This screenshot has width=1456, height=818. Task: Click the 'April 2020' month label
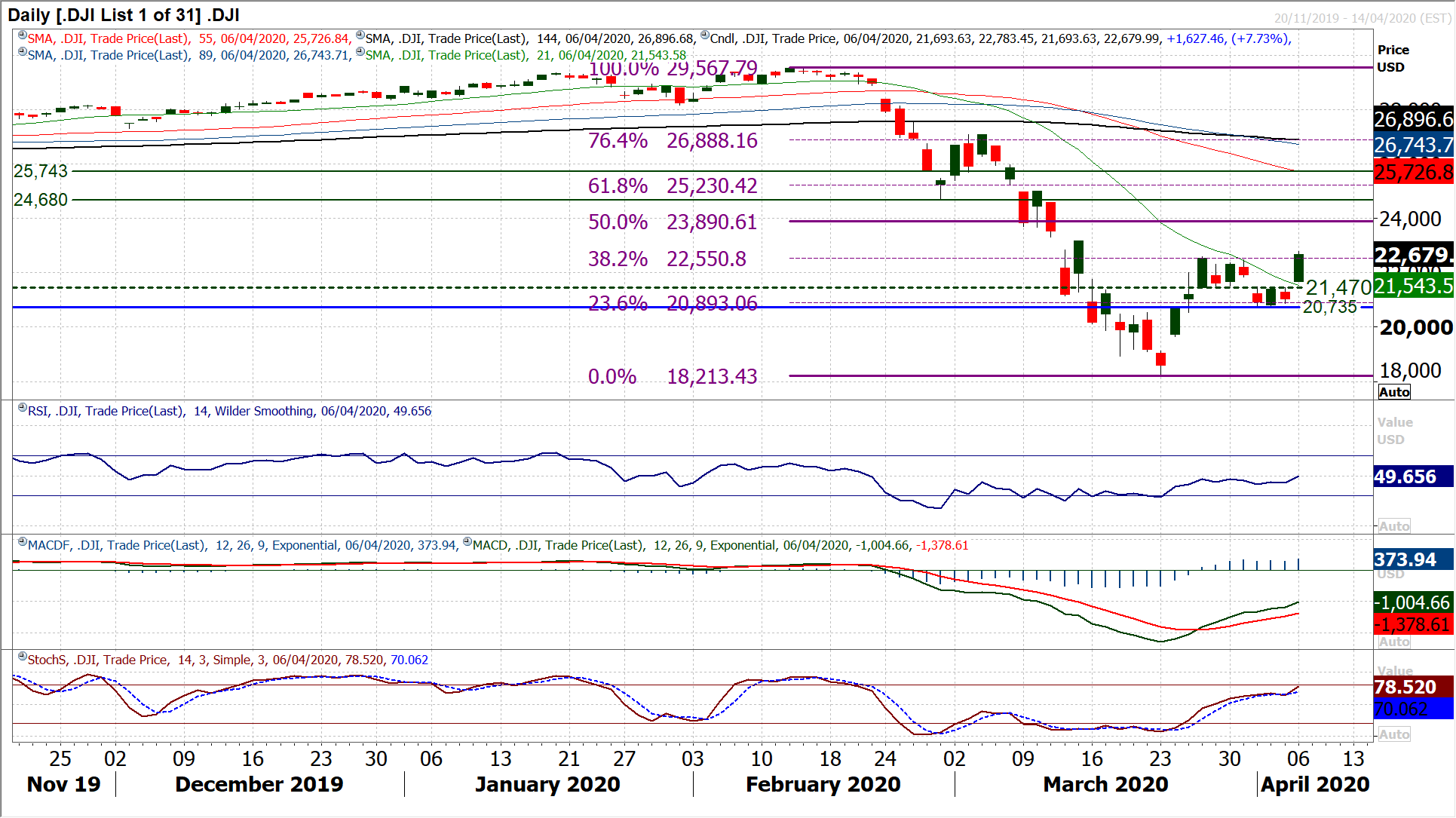1315,784
